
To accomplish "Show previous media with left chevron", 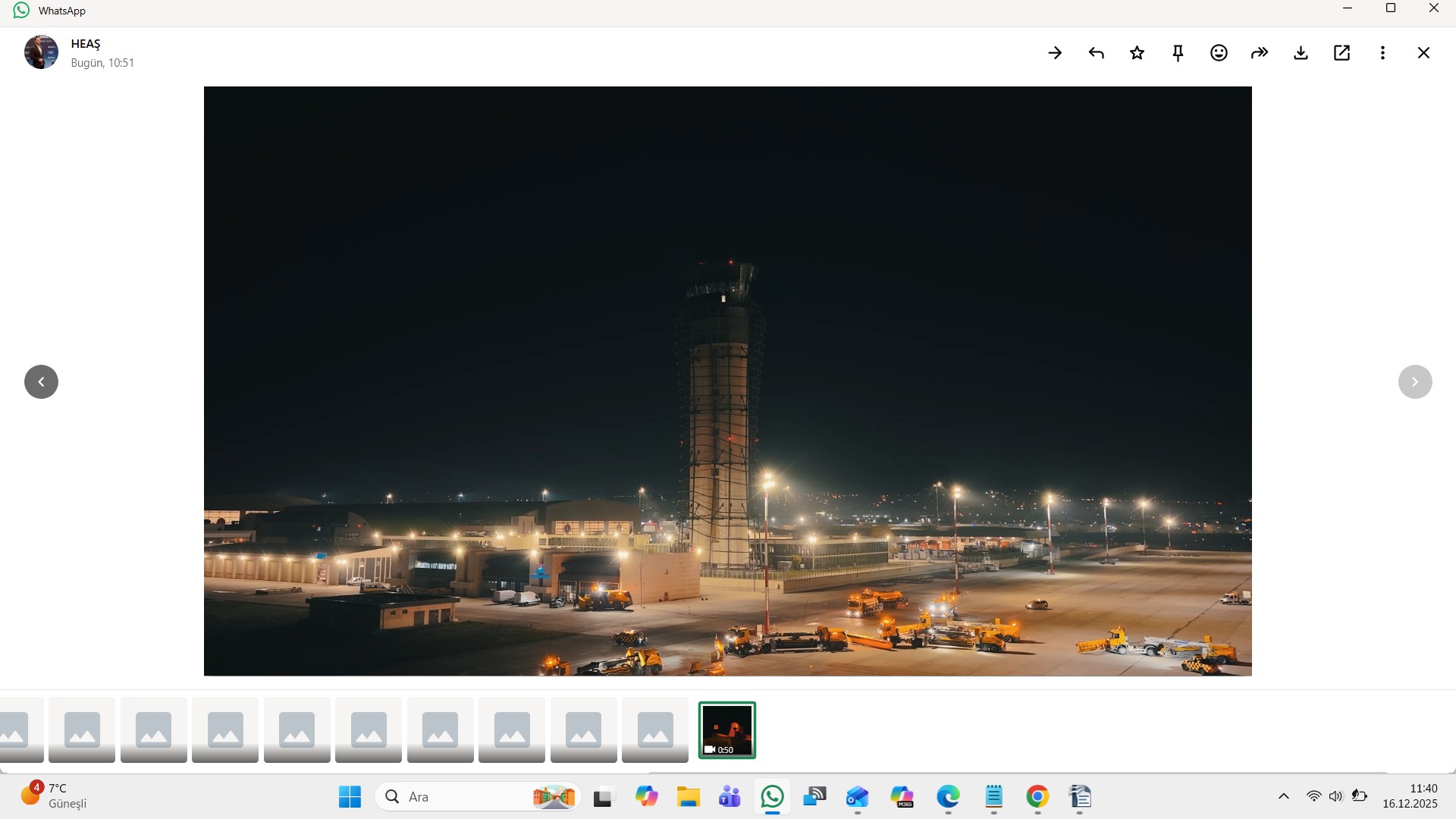I will [41, 381].
